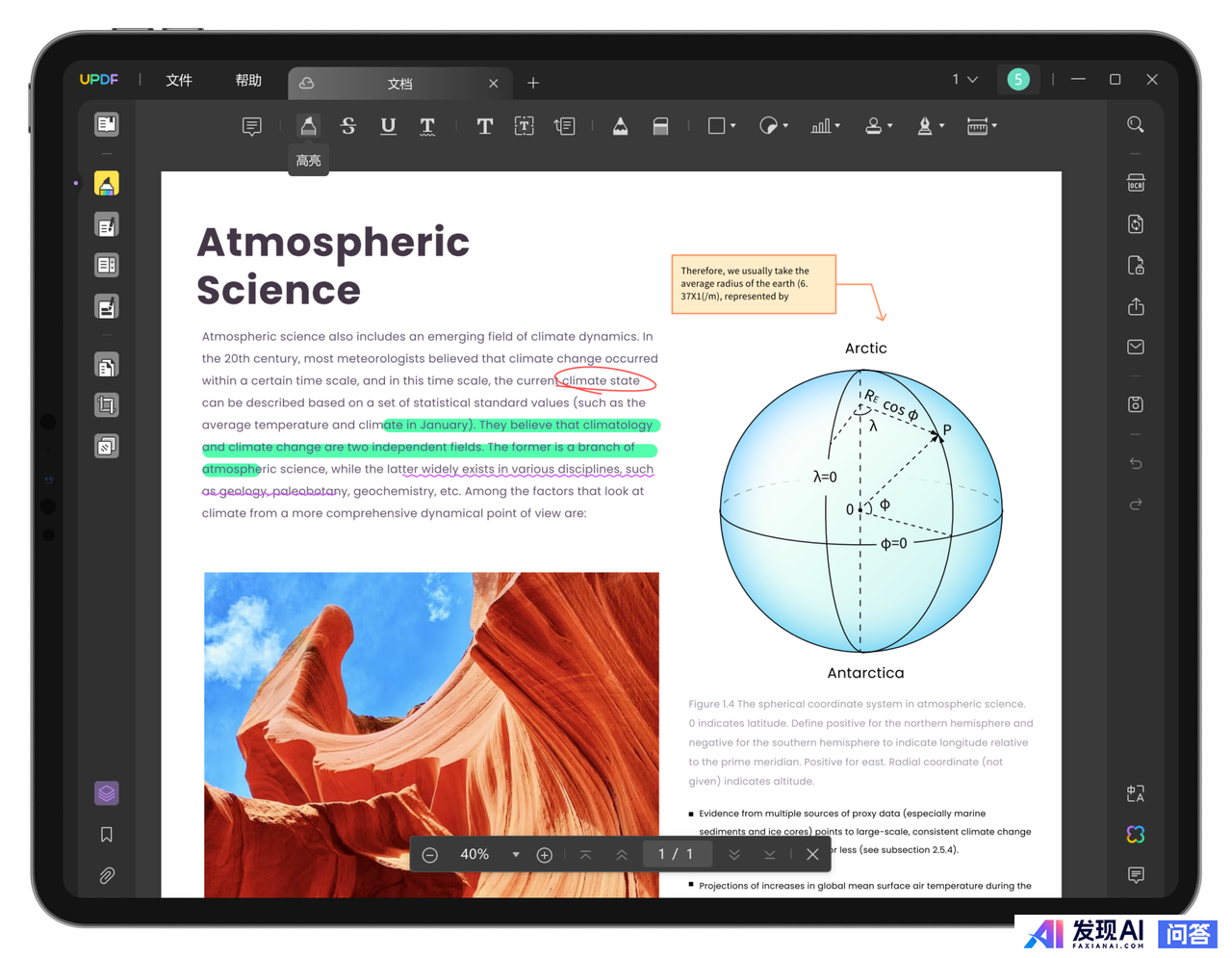Open the layers panel

tap(107, 793)
